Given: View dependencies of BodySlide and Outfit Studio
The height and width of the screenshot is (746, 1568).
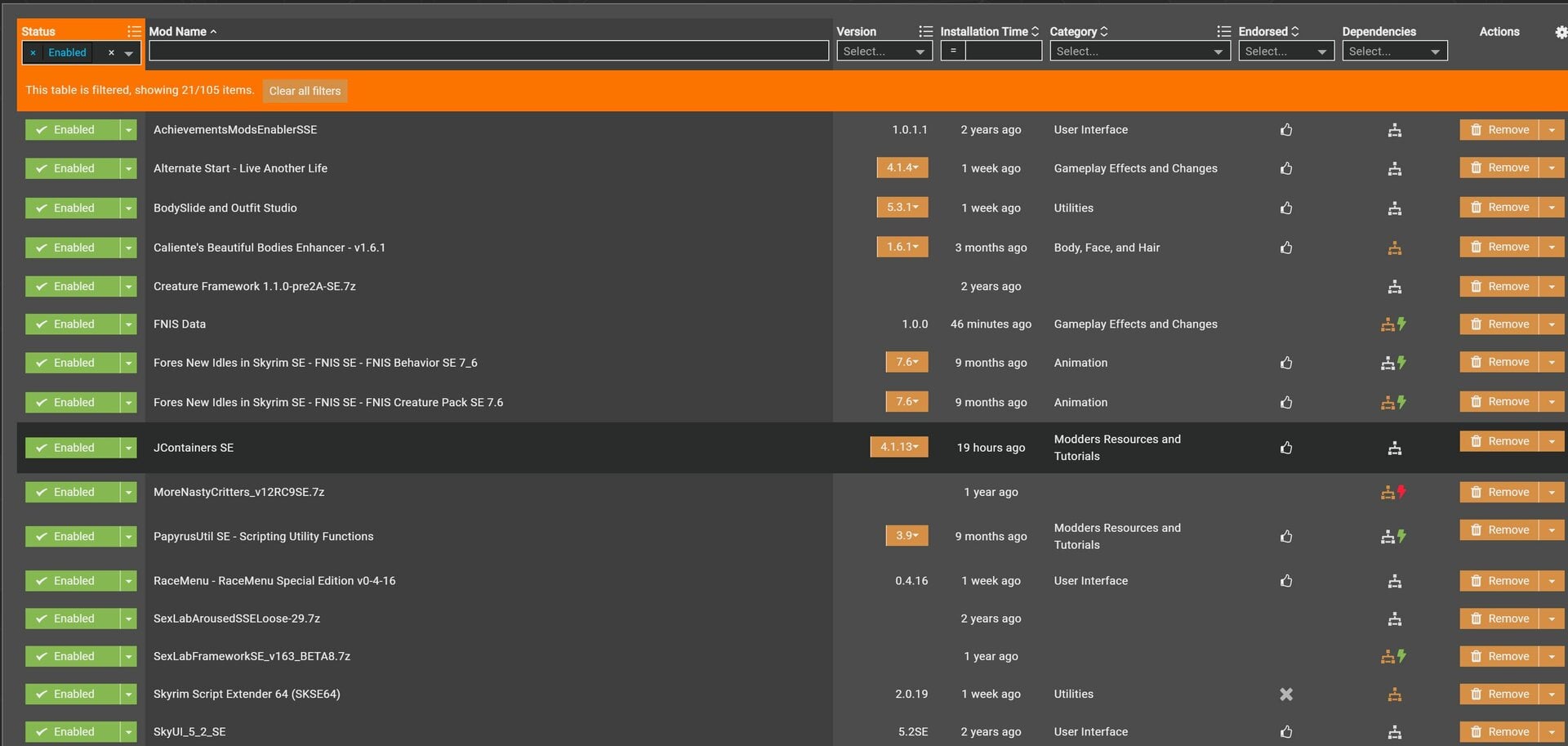Looking at the screenshot, I should 1395,208.
